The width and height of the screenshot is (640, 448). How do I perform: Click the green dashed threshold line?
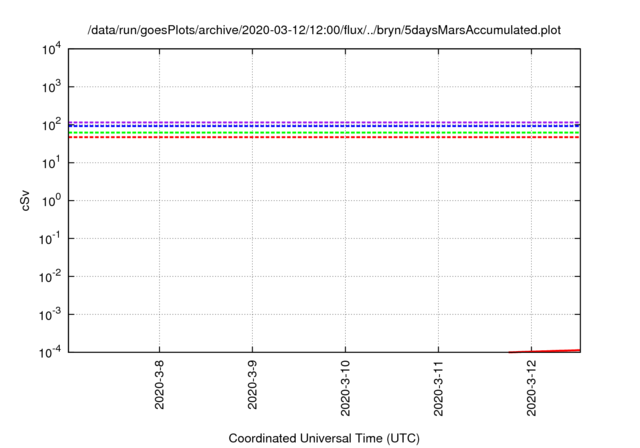[324, 133]
